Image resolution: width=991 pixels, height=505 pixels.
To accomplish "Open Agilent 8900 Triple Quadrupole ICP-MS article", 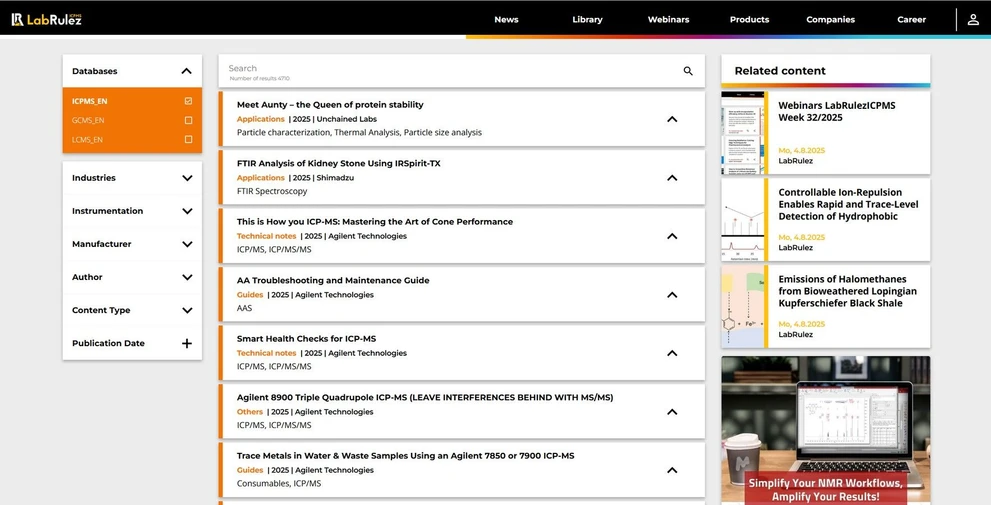I will (424, 397).
